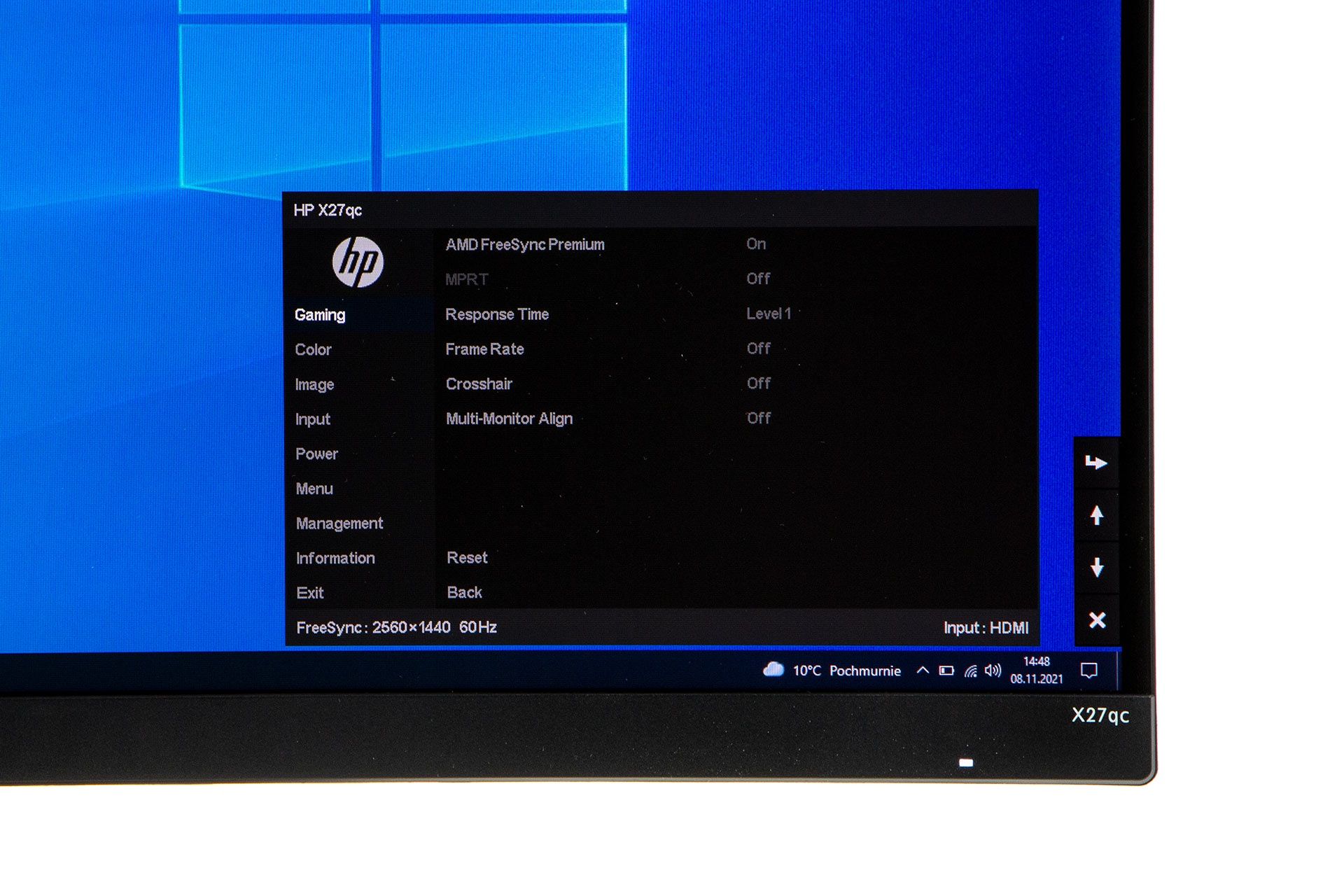The height and width of the screenshot is (896, 1344).
Task: Click the Off value beside Multi-Monitor Align
Action: 758,418
